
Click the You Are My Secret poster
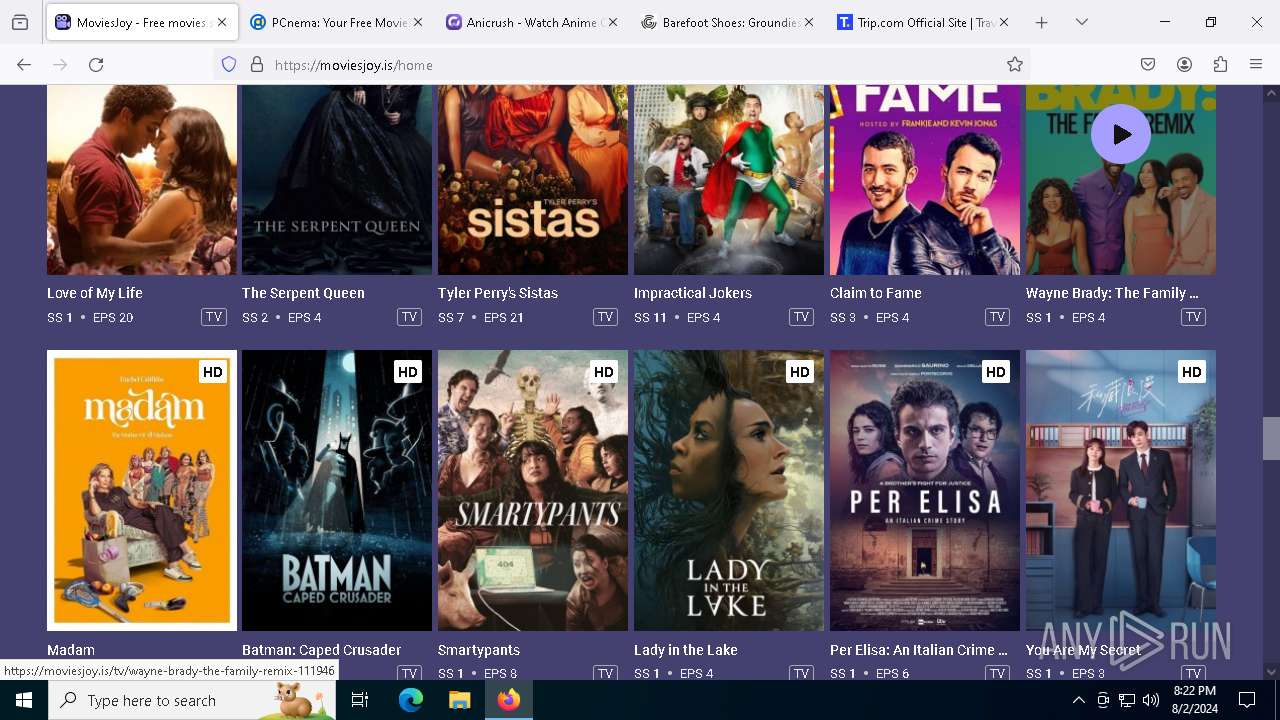coord(1121,490)
